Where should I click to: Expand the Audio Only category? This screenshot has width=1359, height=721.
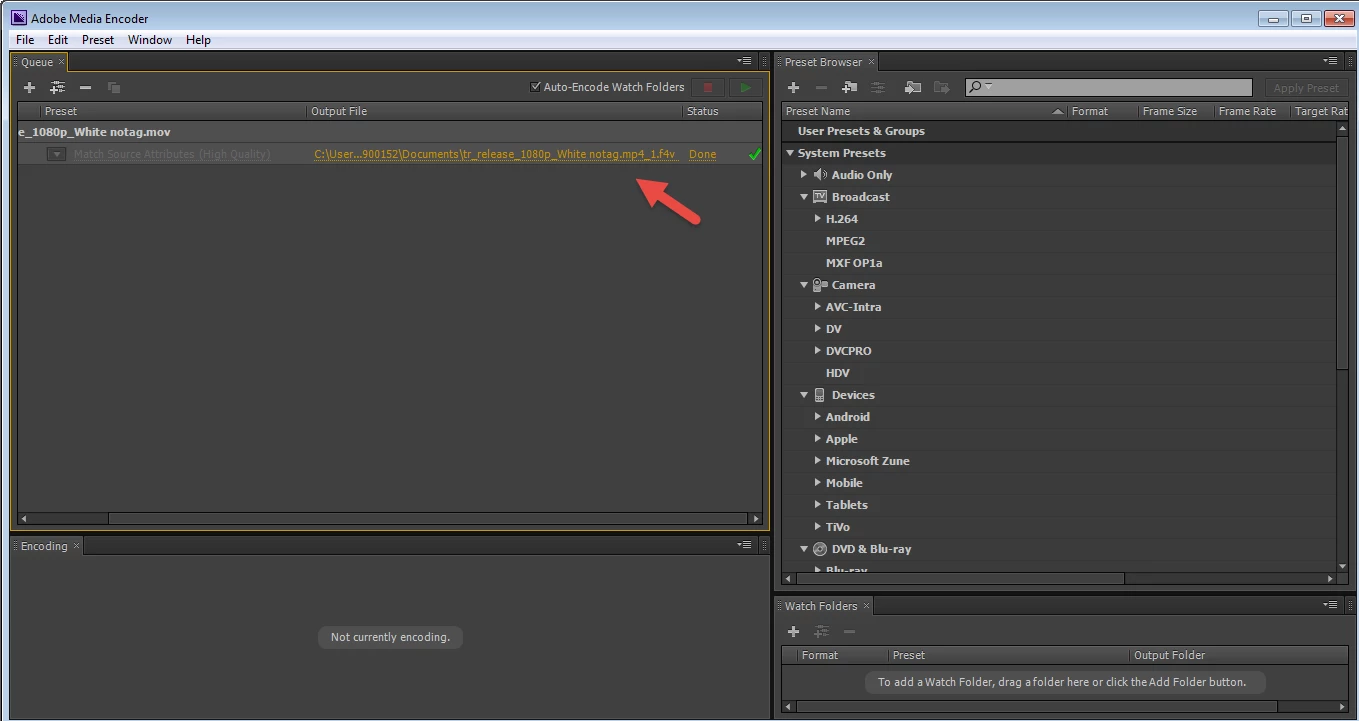click(804, 175)
